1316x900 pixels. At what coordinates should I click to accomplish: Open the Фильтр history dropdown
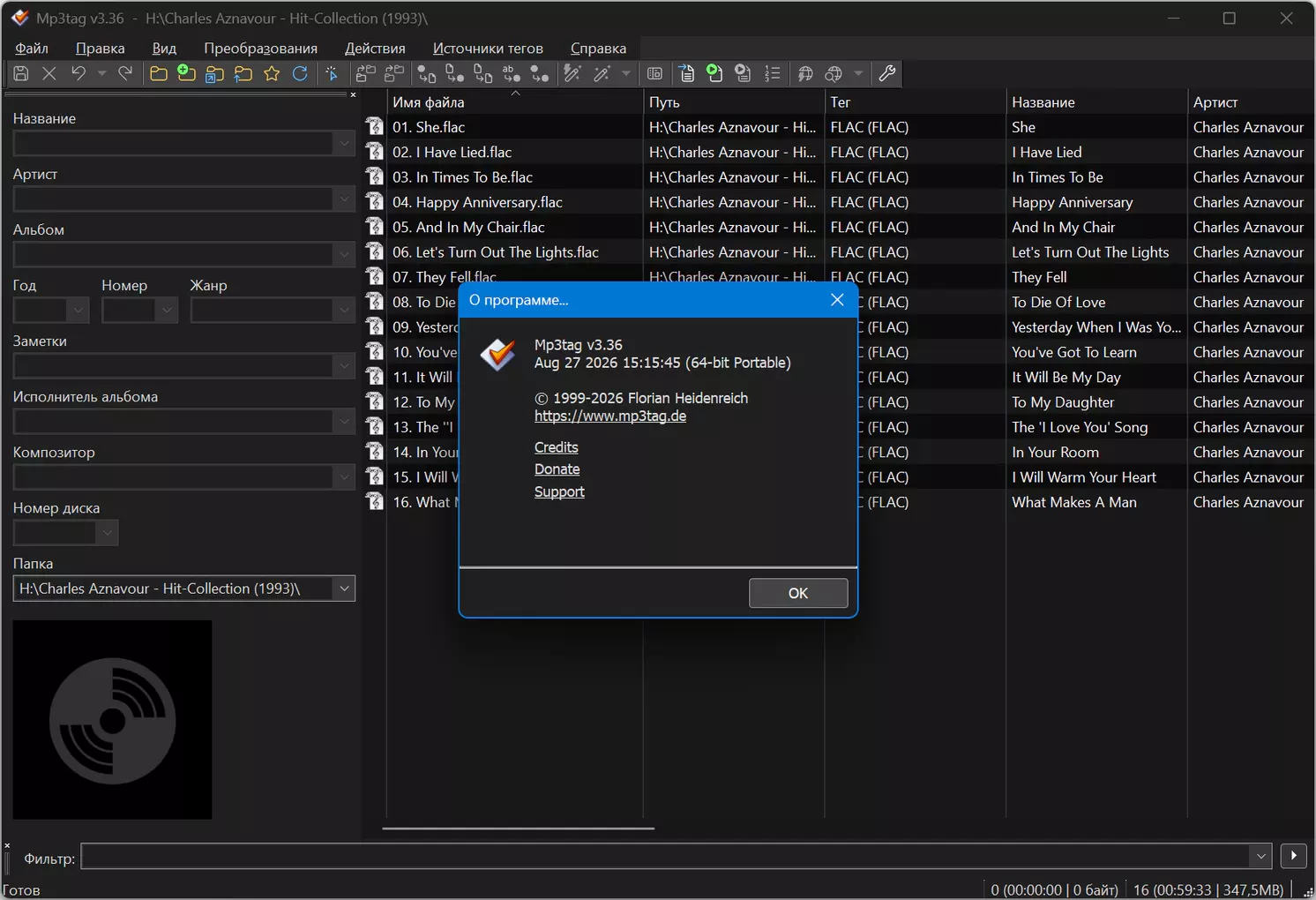(x=1261, y=856)
